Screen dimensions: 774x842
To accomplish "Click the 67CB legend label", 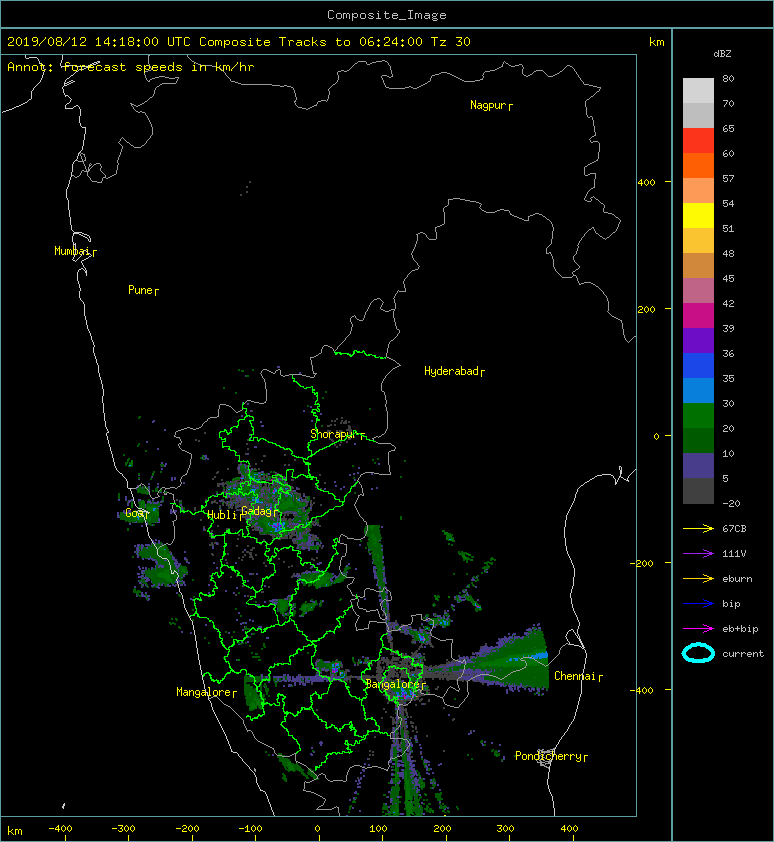I will pos(734,529).
